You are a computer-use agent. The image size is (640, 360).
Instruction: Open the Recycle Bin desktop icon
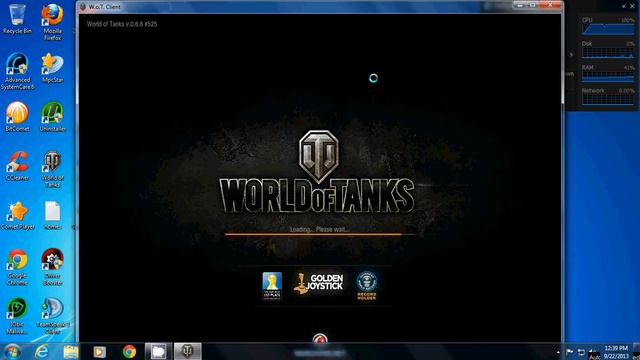pos(17,19)
